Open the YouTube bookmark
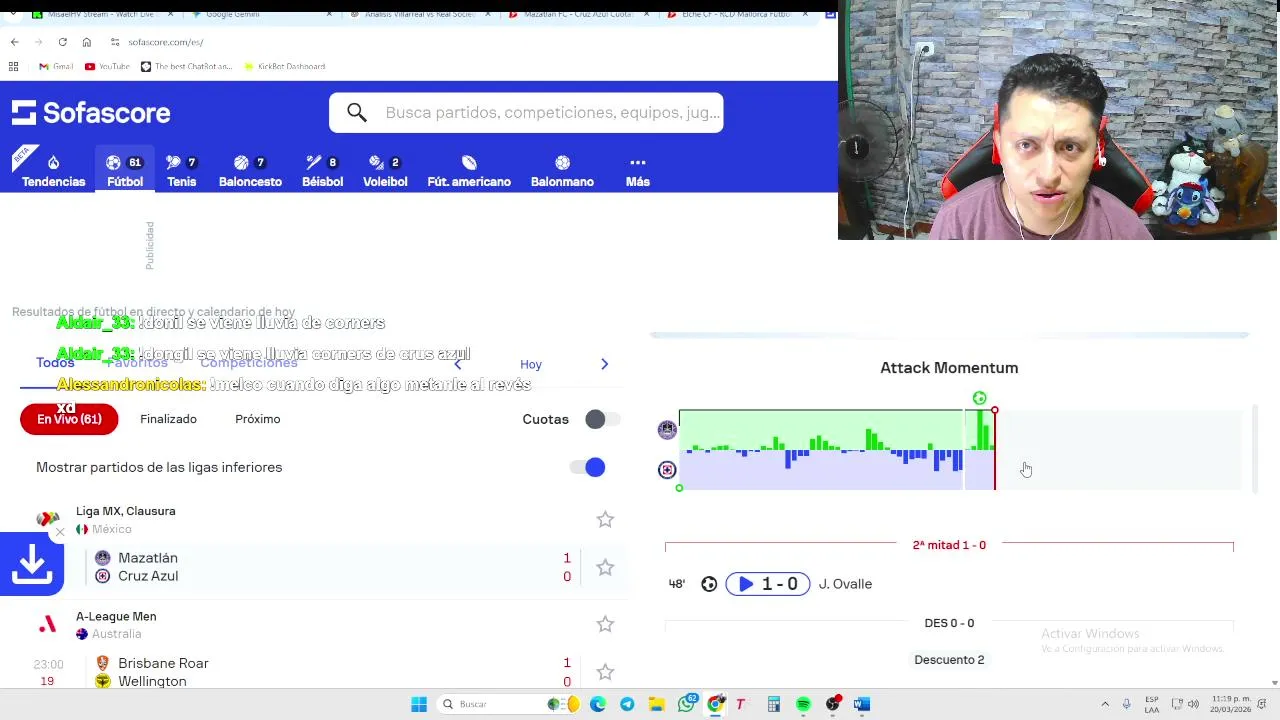The image size is (1280, 720). (107, 66)
